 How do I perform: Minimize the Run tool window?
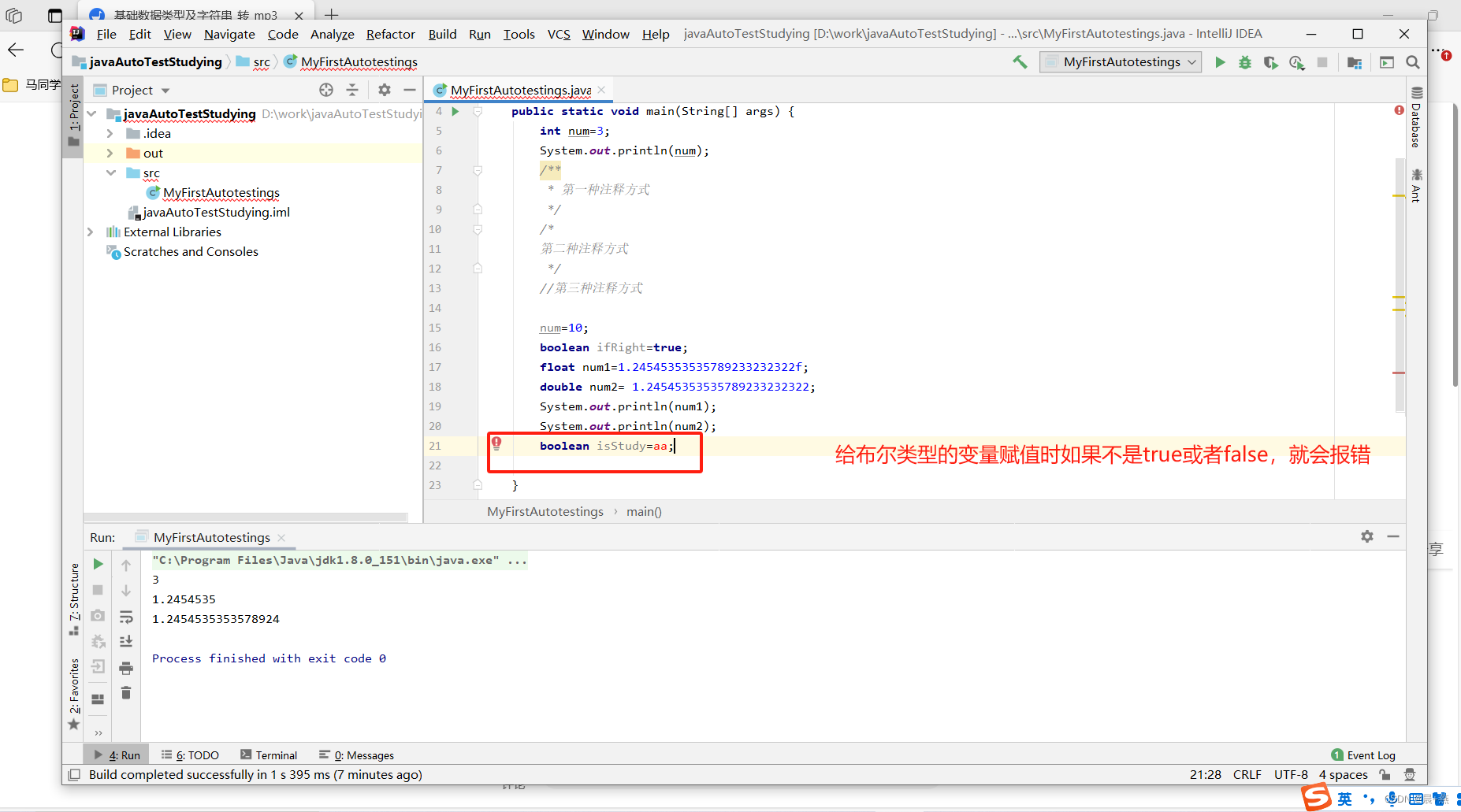point(1393,536)
